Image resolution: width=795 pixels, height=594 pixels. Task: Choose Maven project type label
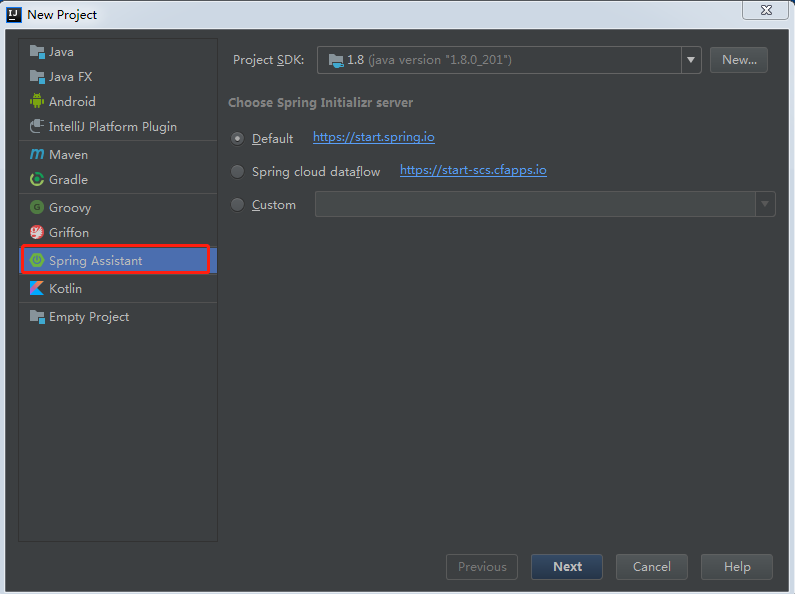pyautogui.click(x=68, y=155)
